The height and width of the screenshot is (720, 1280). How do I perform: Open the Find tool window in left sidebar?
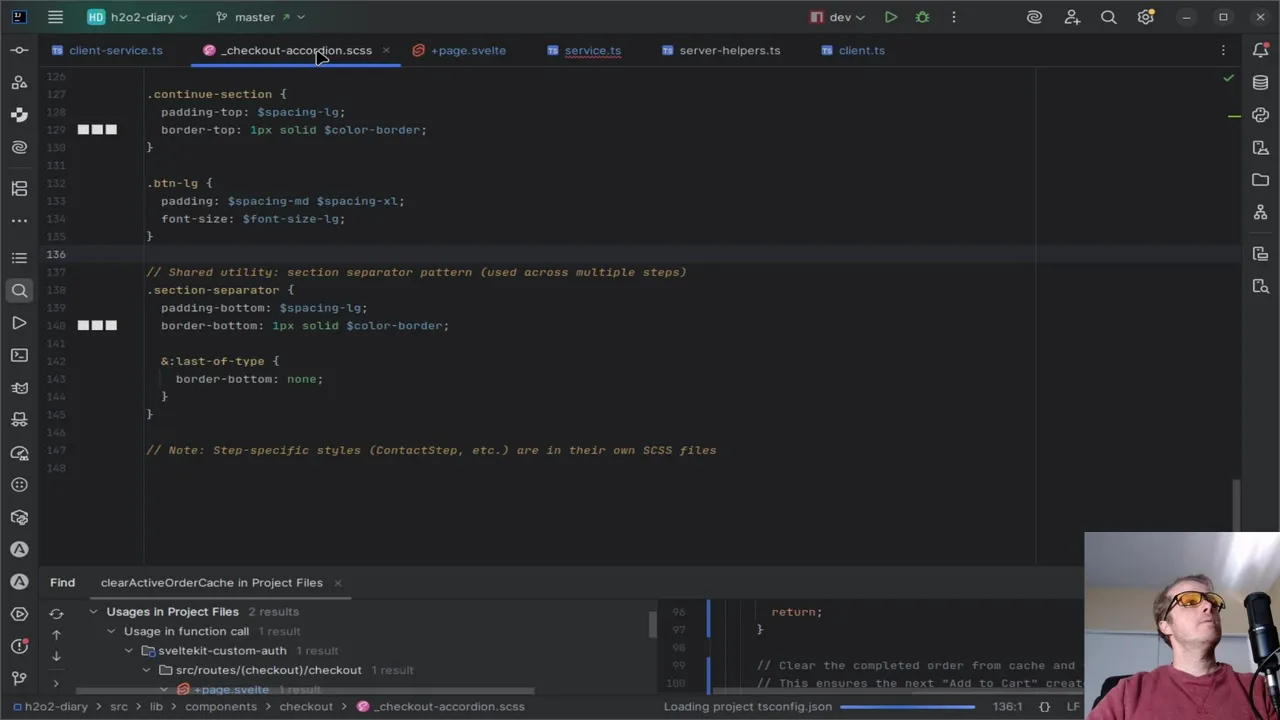pyautogui.click(x=19, y=290)
